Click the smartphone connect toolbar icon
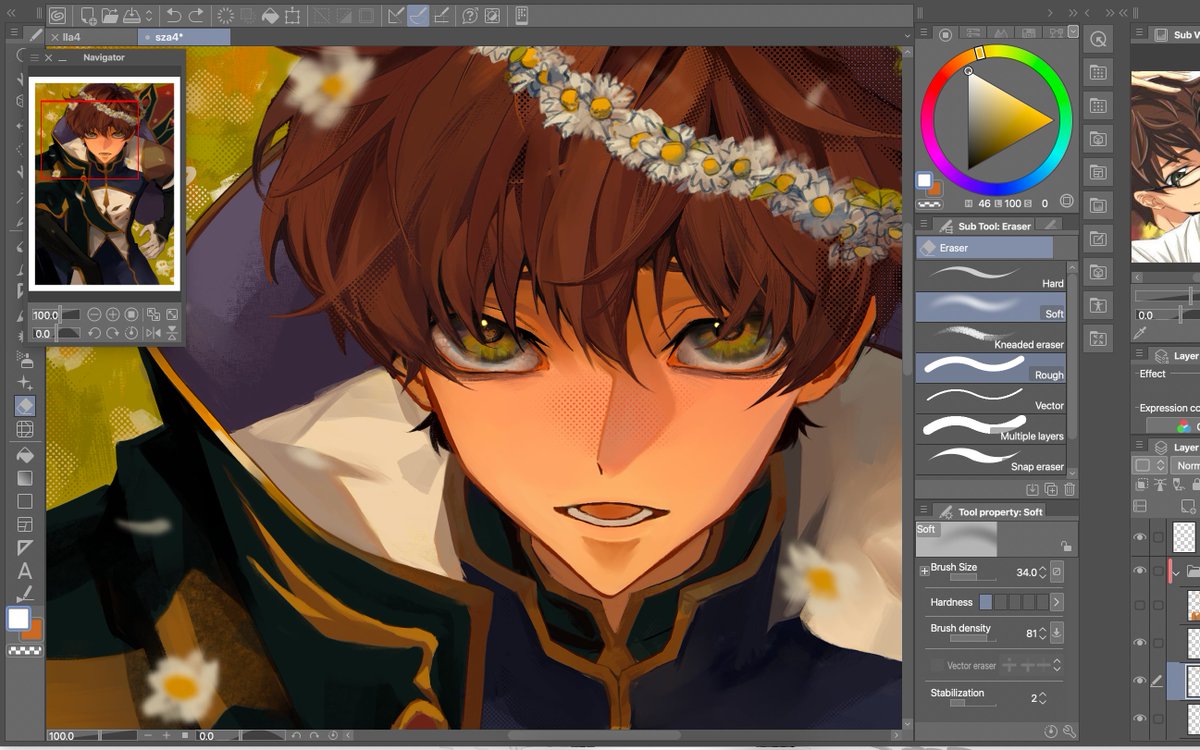Screen dimensions: 1200x750 click(521, 16)
